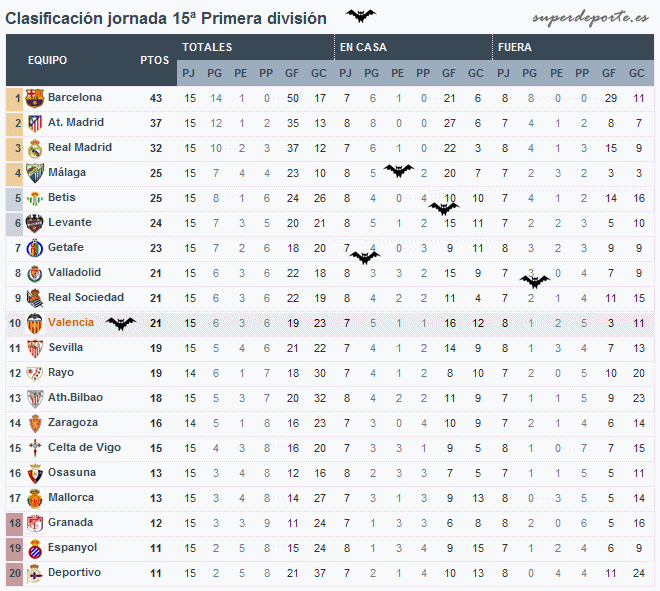Open the Real Sociedad team link
This screenshot has height=591, width=660.
tap(86, 297)
